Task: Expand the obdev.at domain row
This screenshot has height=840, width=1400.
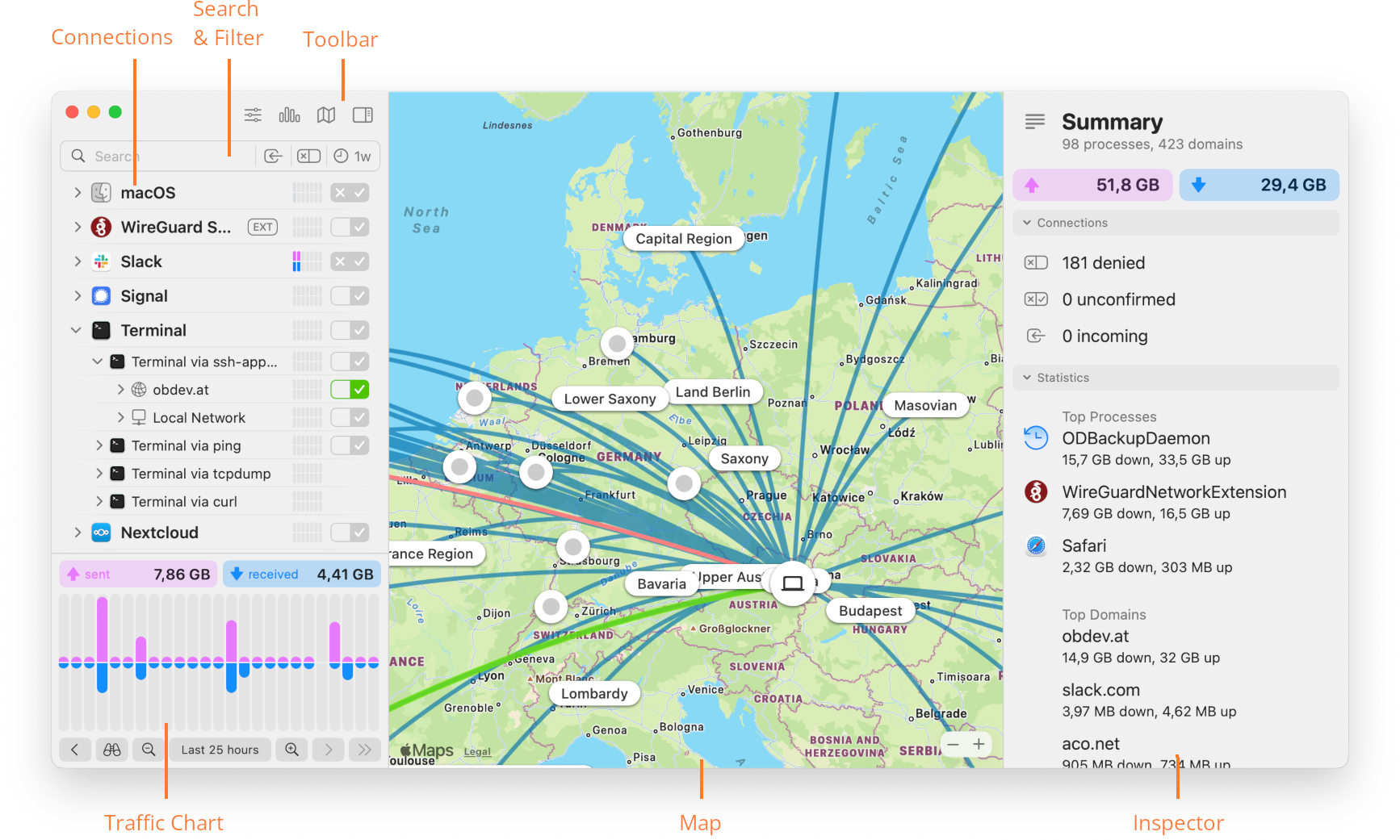Action: click(120, 390)
